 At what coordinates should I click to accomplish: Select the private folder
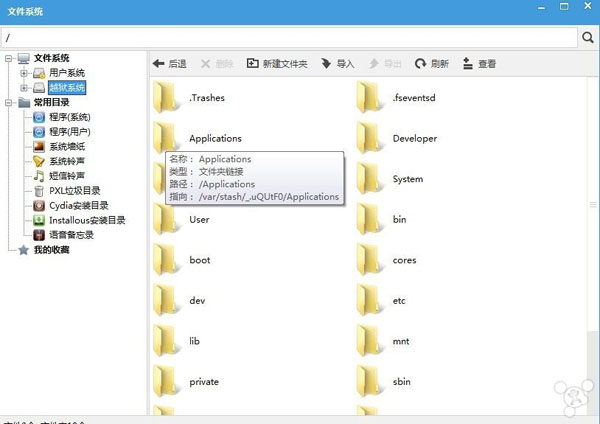point(186,382)
